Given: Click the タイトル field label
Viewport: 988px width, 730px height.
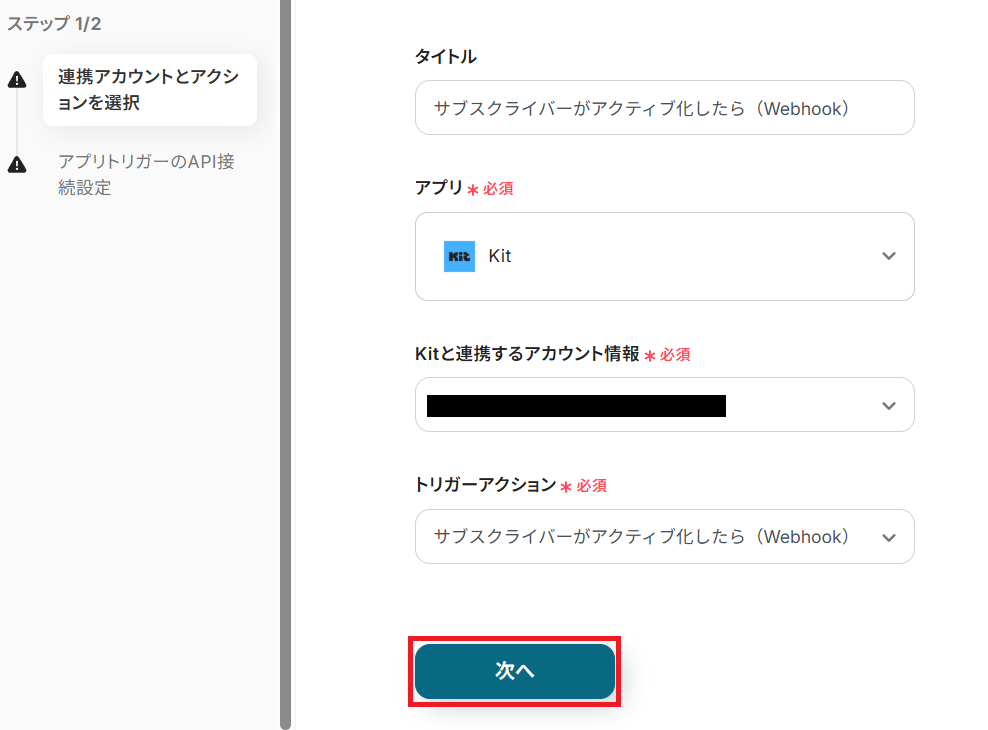Looking at the screenshot, I should [x=445, y=57].
